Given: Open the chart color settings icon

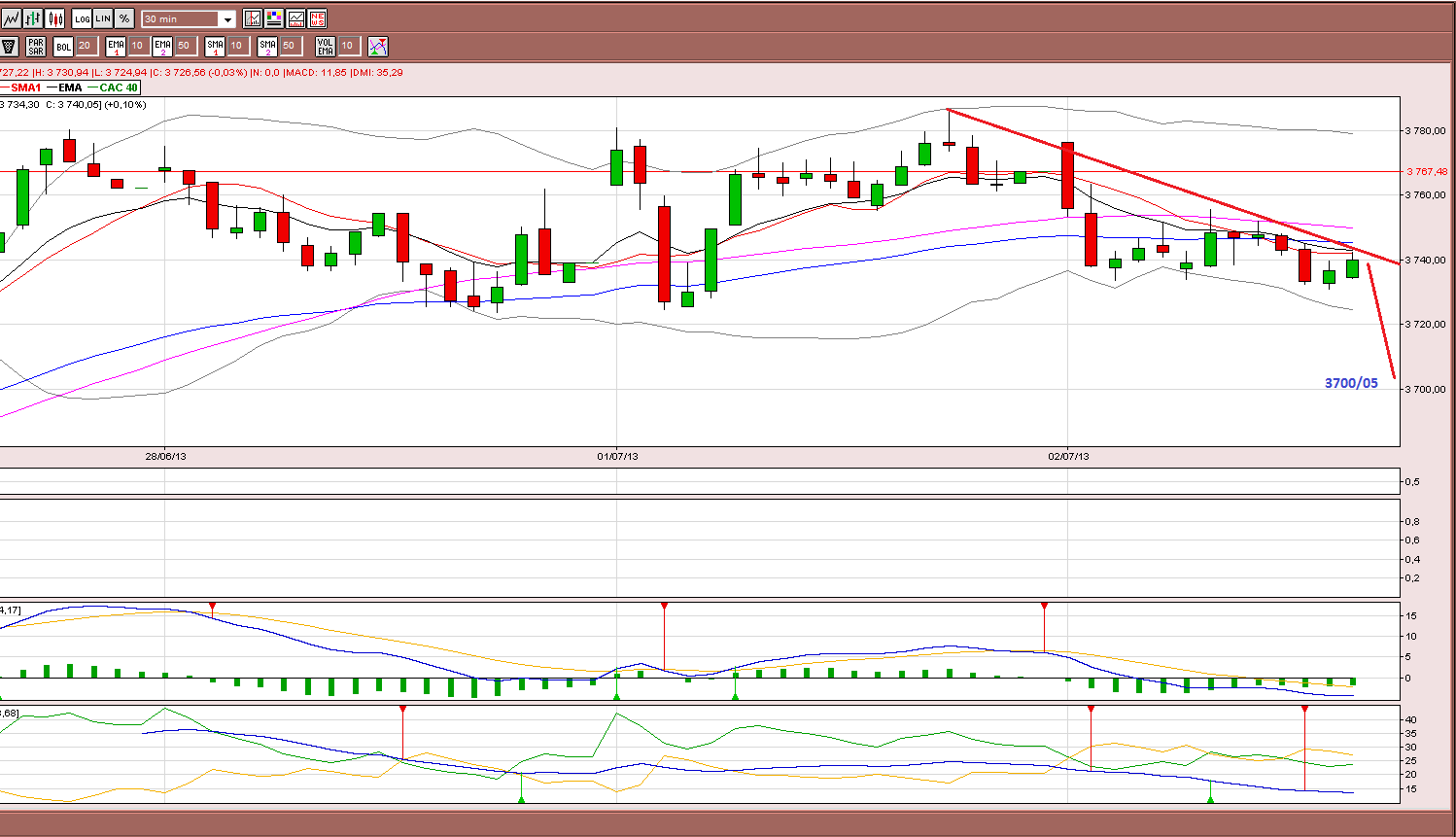Looking at the screenshot, I should [x=274, y=18].
